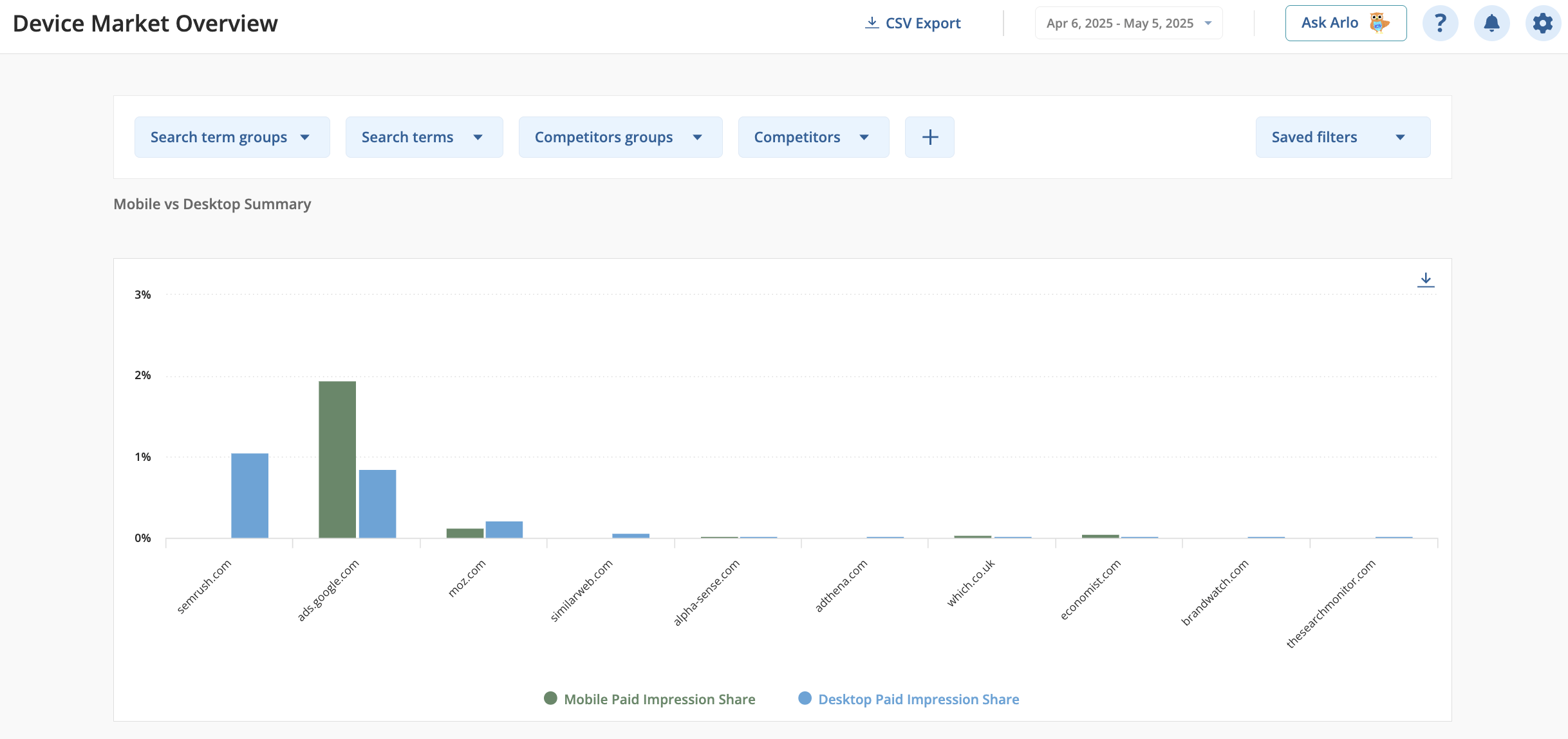Click the CSV Export download icon
This screenshot has height=739, width=1568.
(872, 23)
